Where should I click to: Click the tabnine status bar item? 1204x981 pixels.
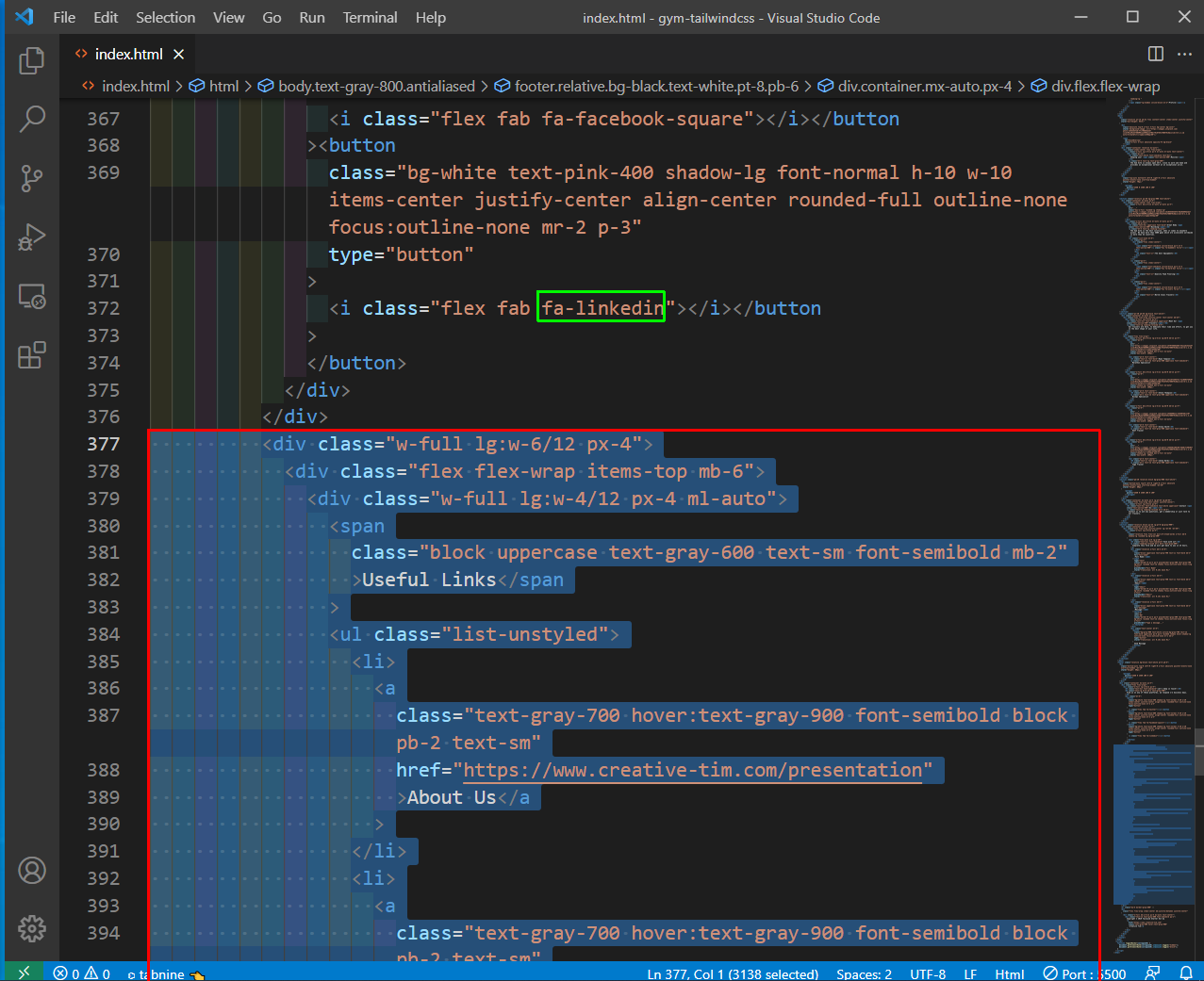point(165,973)
